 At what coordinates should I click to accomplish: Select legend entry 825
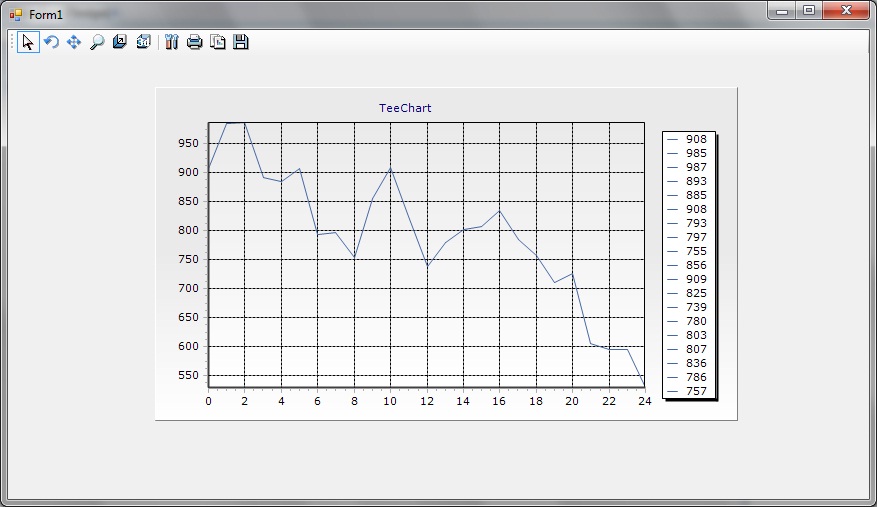(696, 293)
